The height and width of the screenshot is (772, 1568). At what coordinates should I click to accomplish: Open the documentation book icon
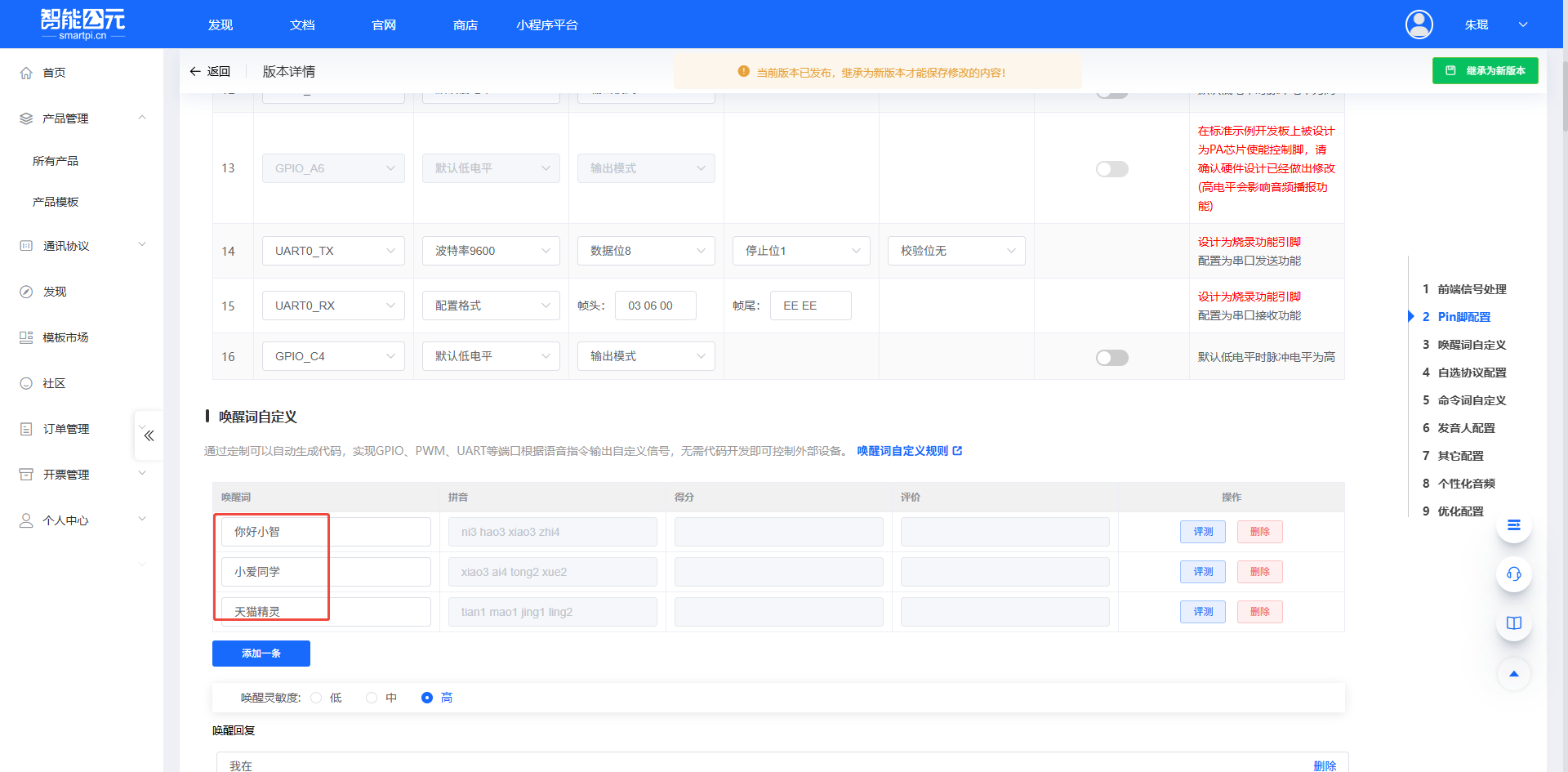coord(1513,623)
